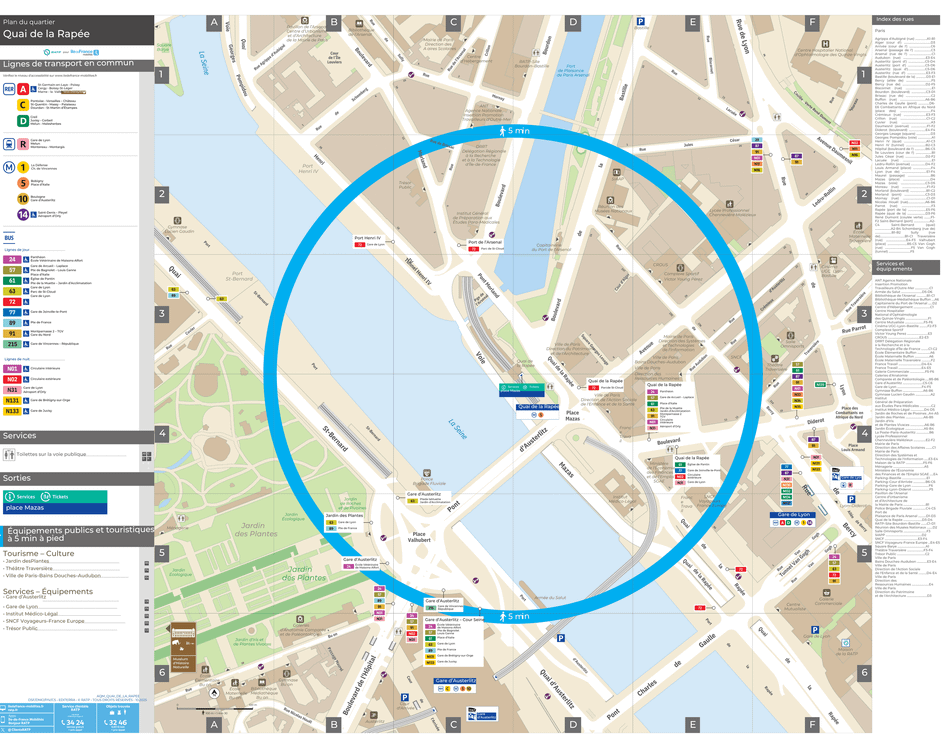Image resolution: width=944 pixels, height=748 pixels.
Task: Select the yellow N31 Noctilien color swatch
Action: (x=13, y=390)
